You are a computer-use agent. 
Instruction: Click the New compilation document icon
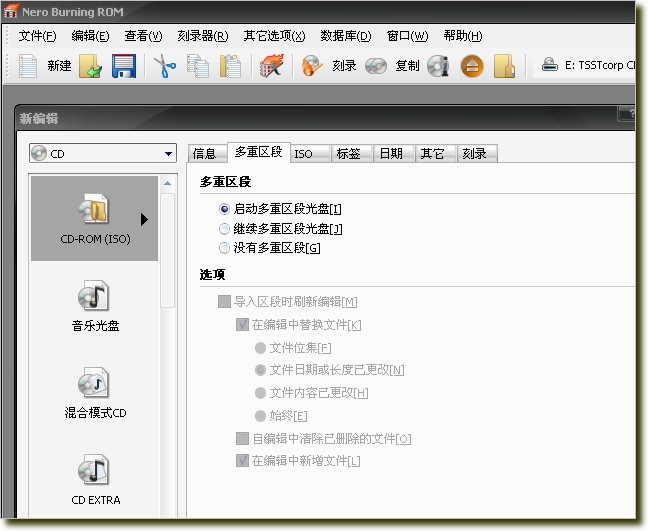point(28,66)
